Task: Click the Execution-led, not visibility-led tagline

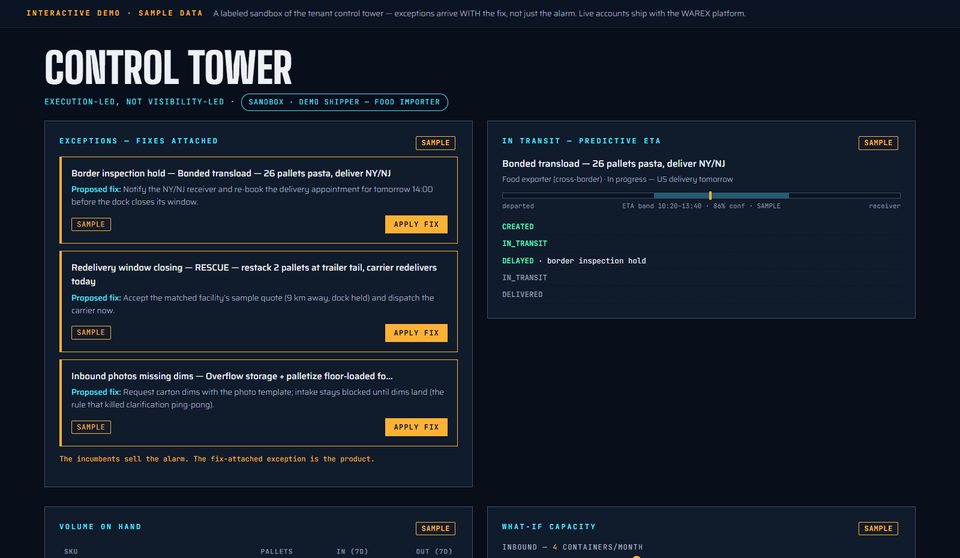Action: pyautogui.click(x=134, y=102)
